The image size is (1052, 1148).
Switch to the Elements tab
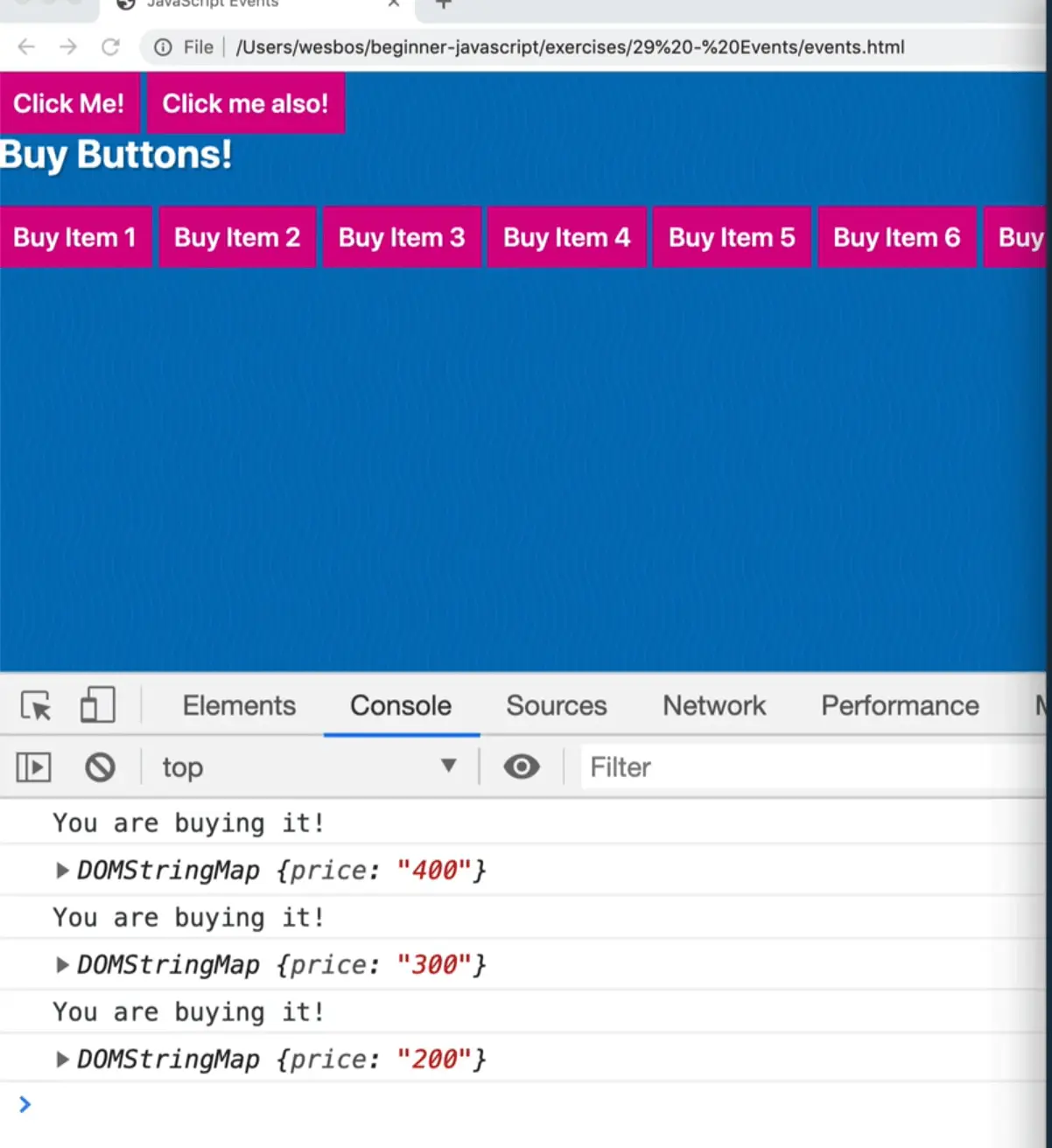click(x=239, y=705)
